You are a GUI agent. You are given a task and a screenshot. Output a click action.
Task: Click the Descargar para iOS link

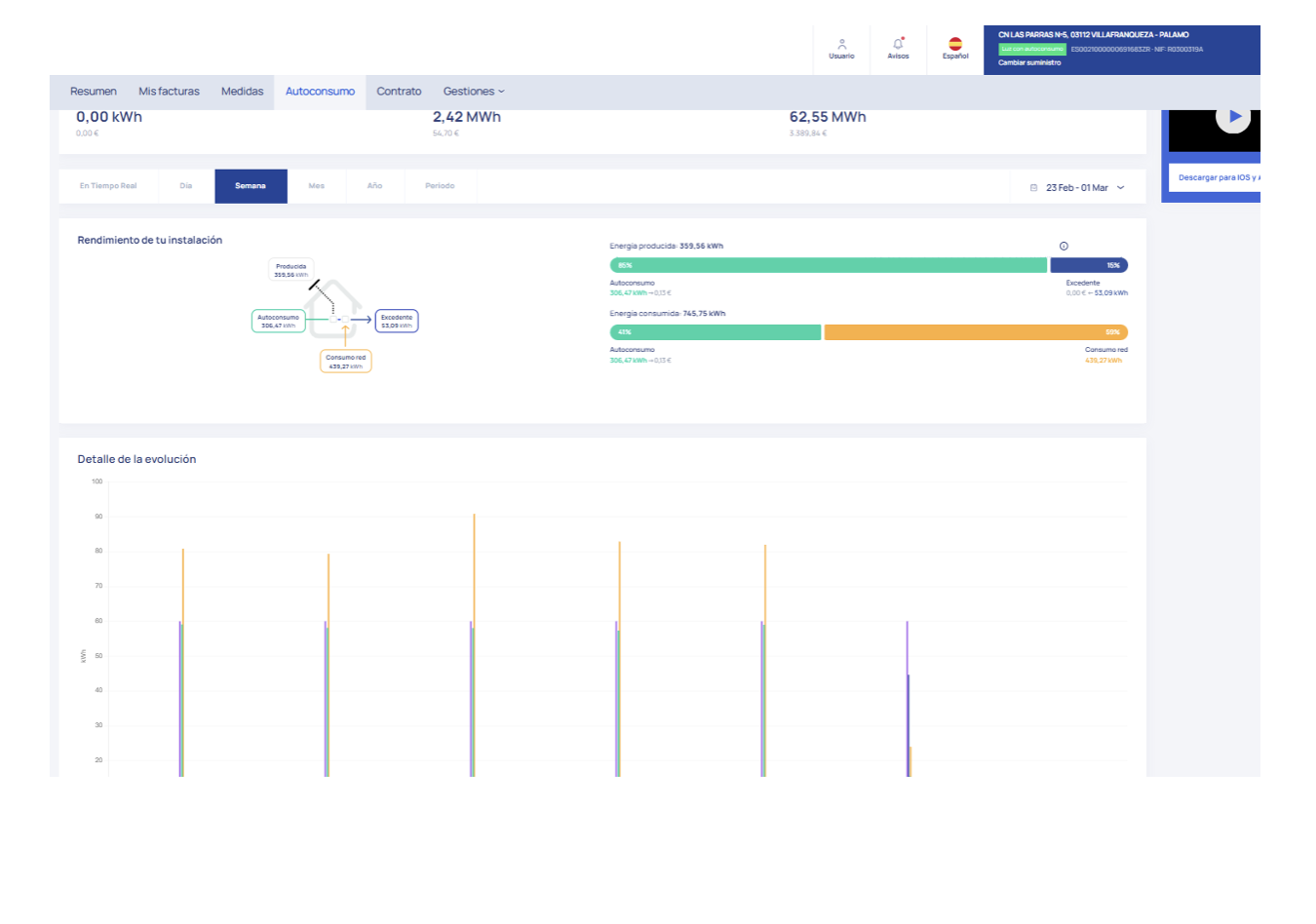click(x=1217, y=177)
